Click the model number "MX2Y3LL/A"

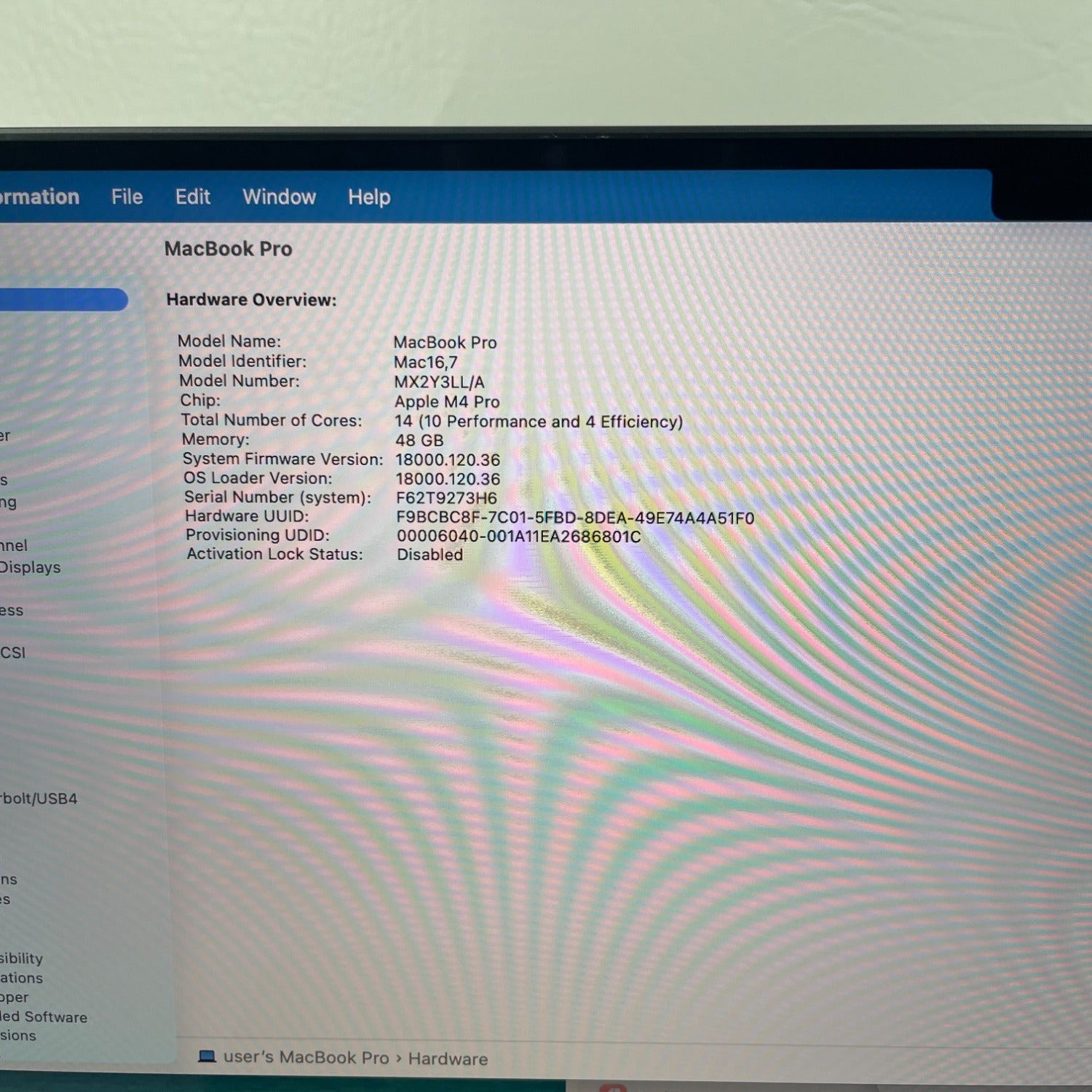click(440, 382)
